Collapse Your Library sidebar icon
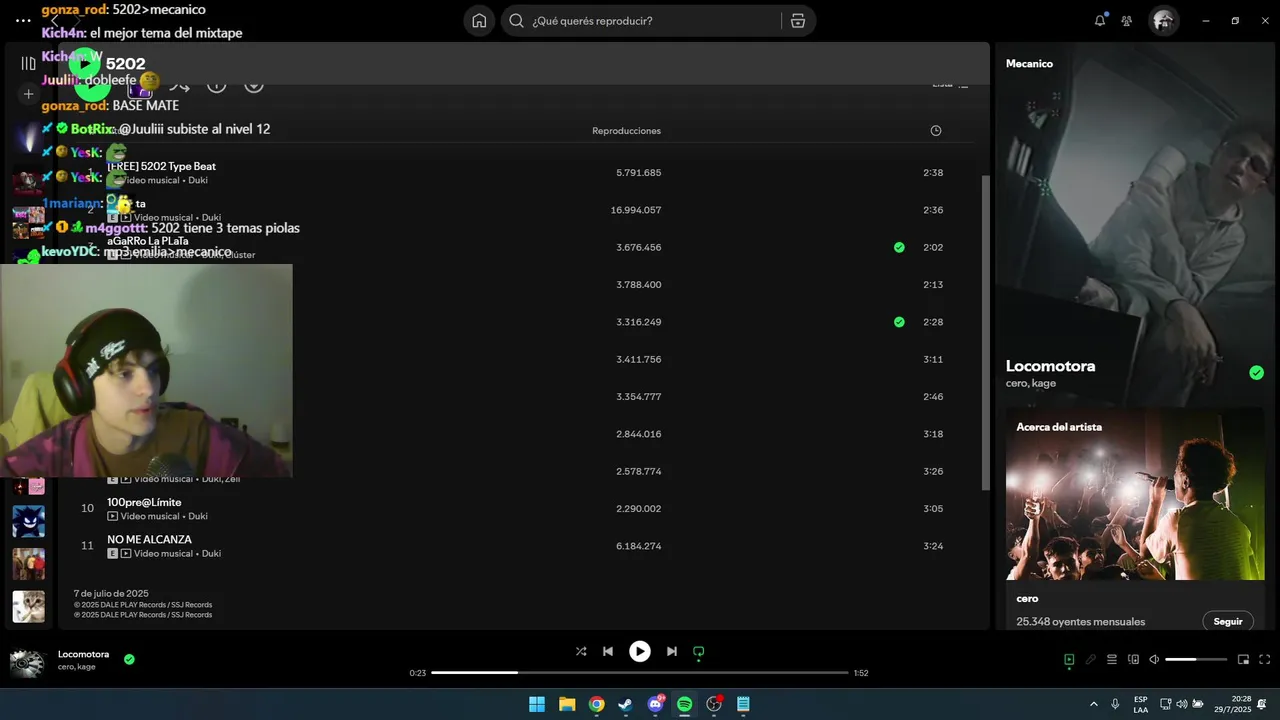1280x720 pixels. click(28, 63)
